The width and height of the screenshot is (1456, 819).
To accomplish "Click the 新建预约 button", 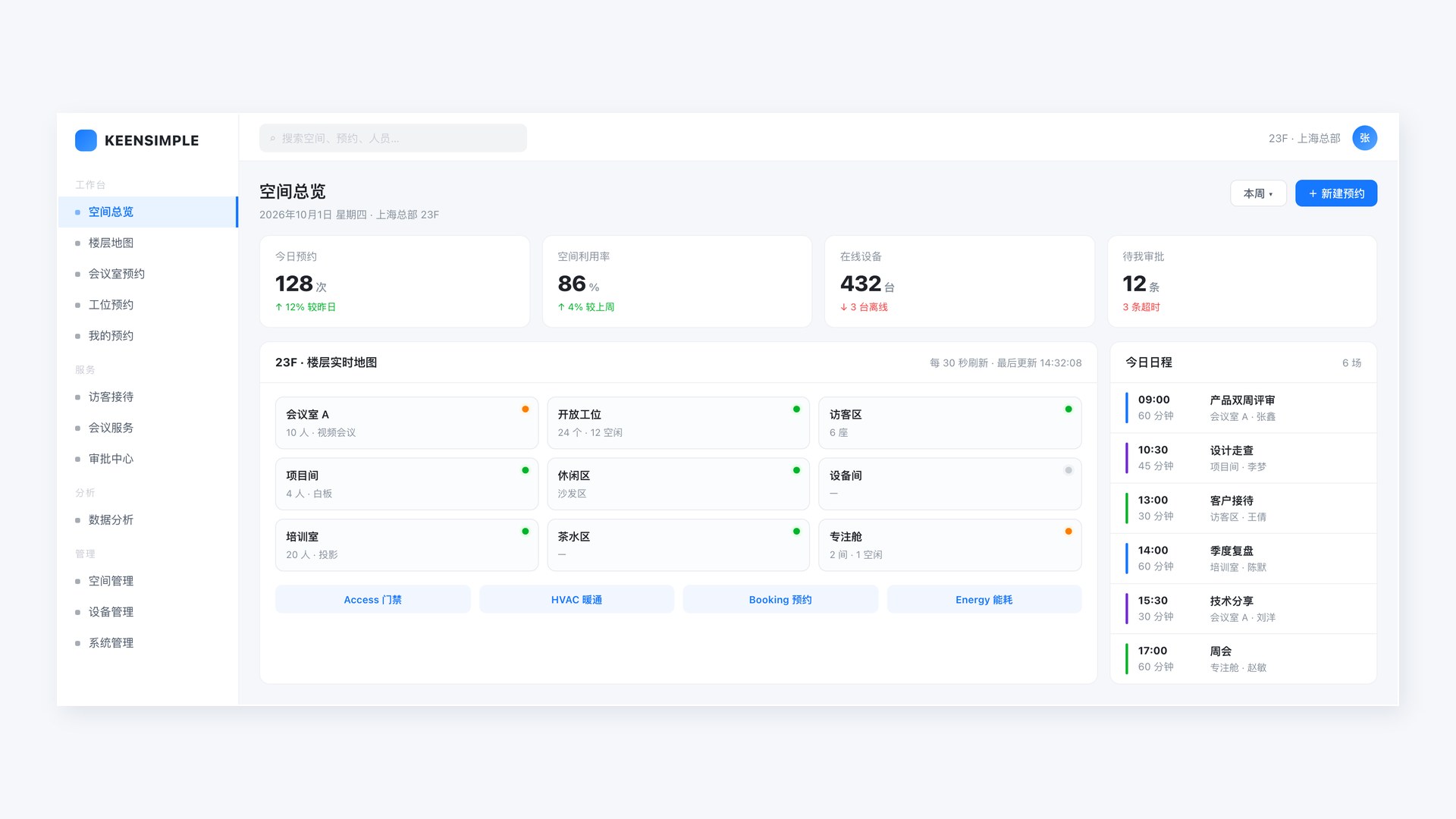I will click(x=1336, y=193).
